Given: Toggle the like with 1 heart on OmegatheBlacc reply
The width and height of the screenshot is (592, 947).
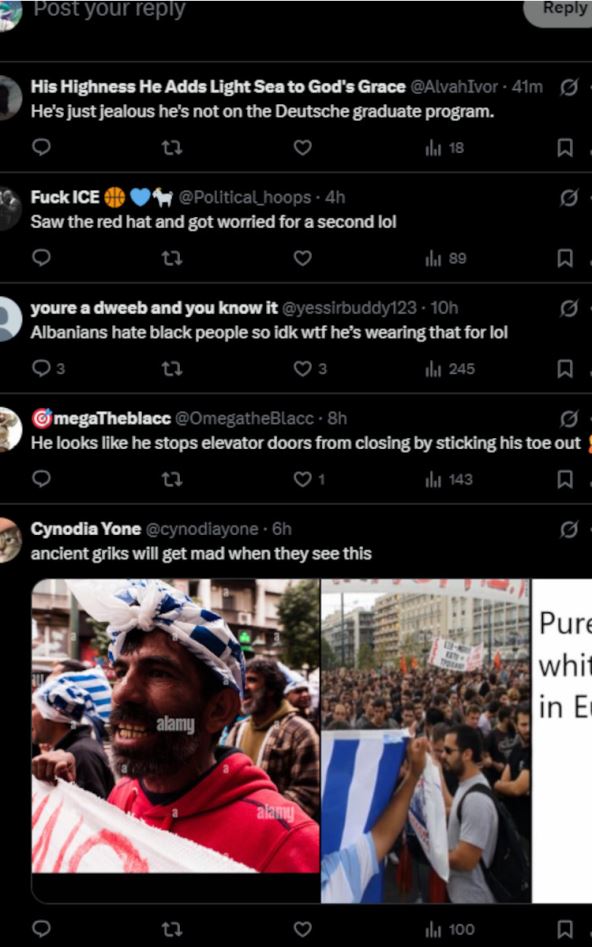Looking at the screenshot, I should (x=309, y=479).
